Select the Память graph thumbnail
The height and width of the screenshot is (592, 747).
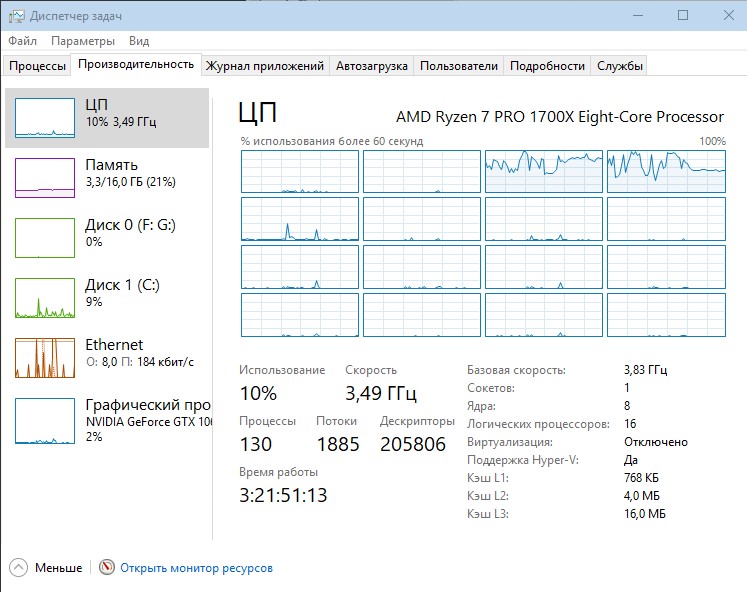(45, 178)
